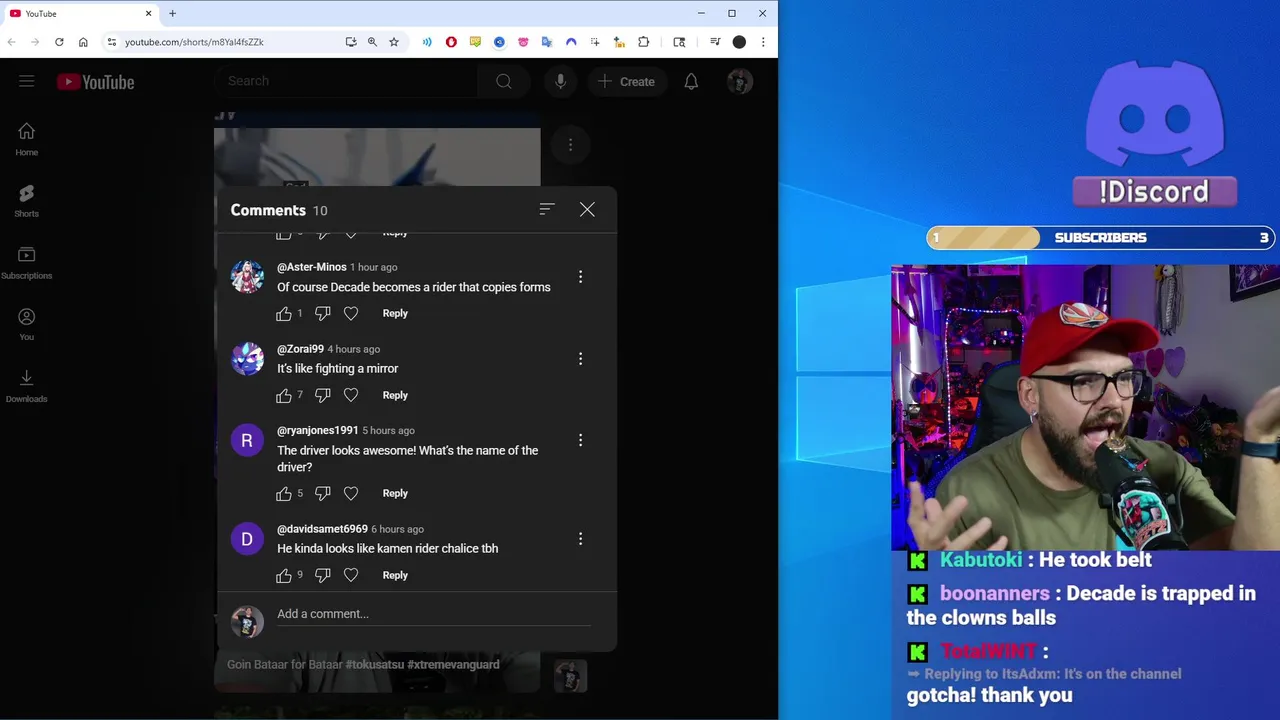
Task: Open the Chrome profile icon
Action: [739, 42]
